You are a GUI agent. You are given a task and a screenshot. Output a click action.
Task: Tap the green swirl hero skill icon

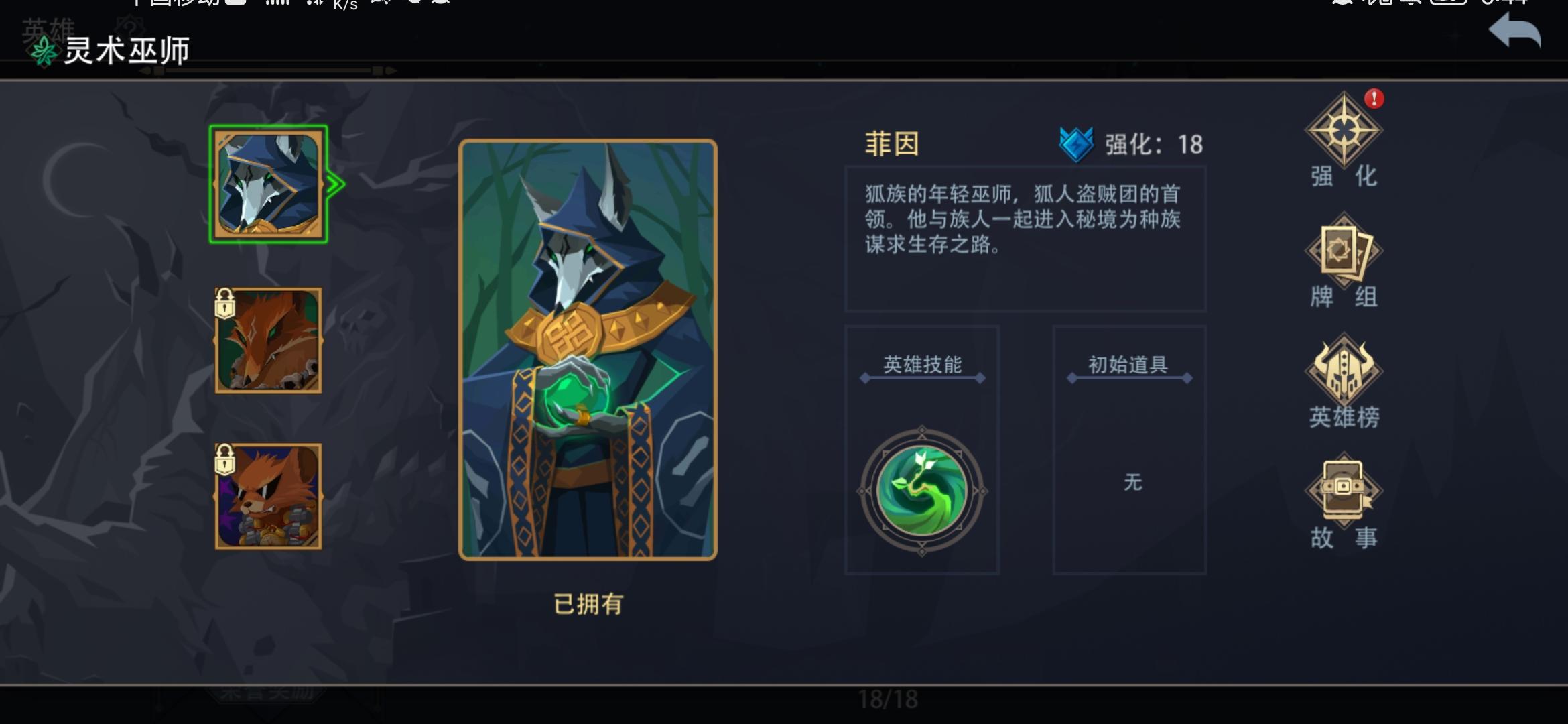pyautogui.click(x=922, y=491)
